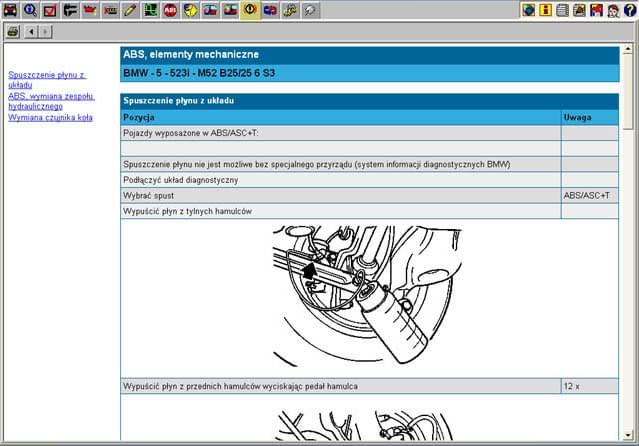Open the red oil can lubricants icon
The width and height of the screenshot is (639, 446).
[x=90, y=10]
